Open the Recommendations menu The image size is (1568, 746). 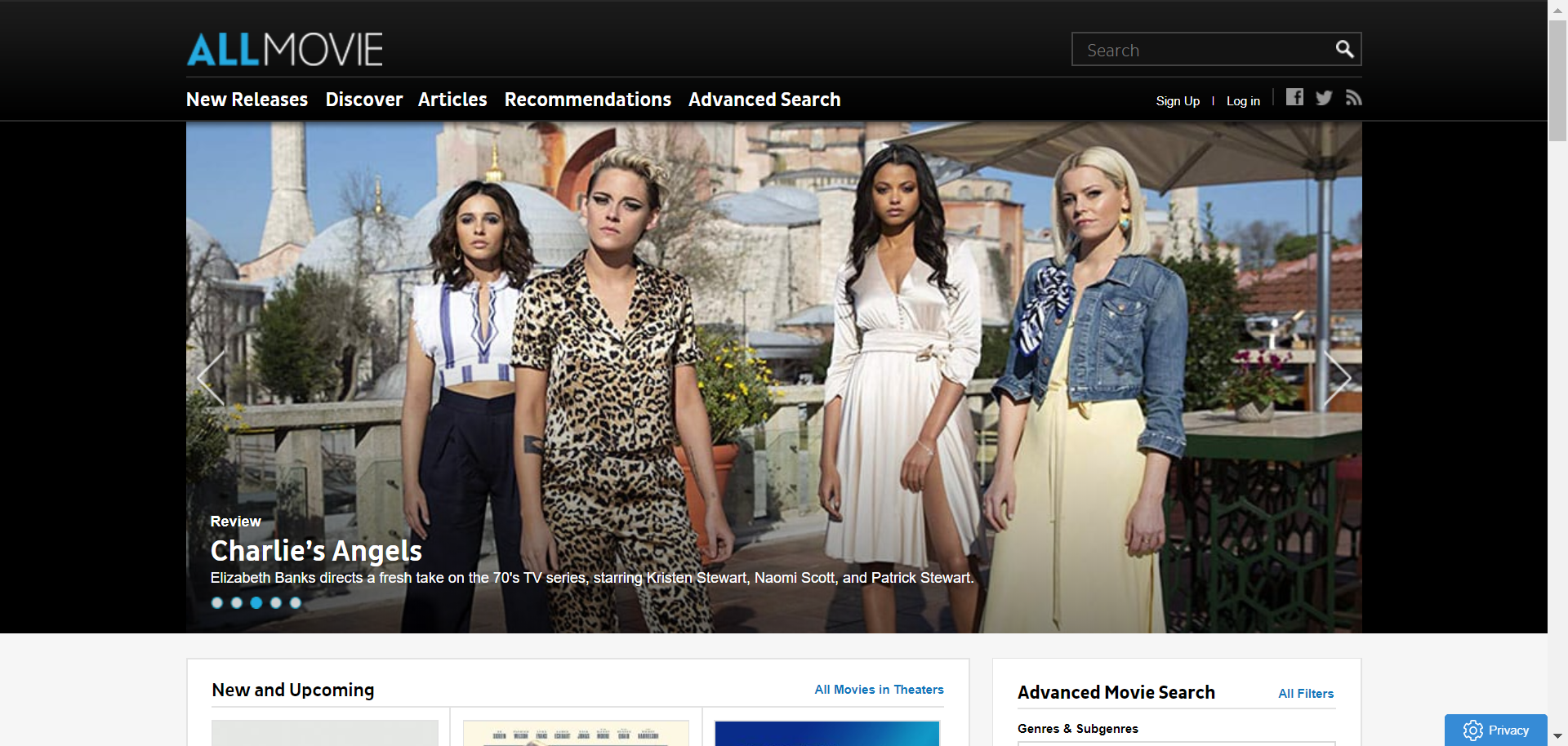coord(587,100)
